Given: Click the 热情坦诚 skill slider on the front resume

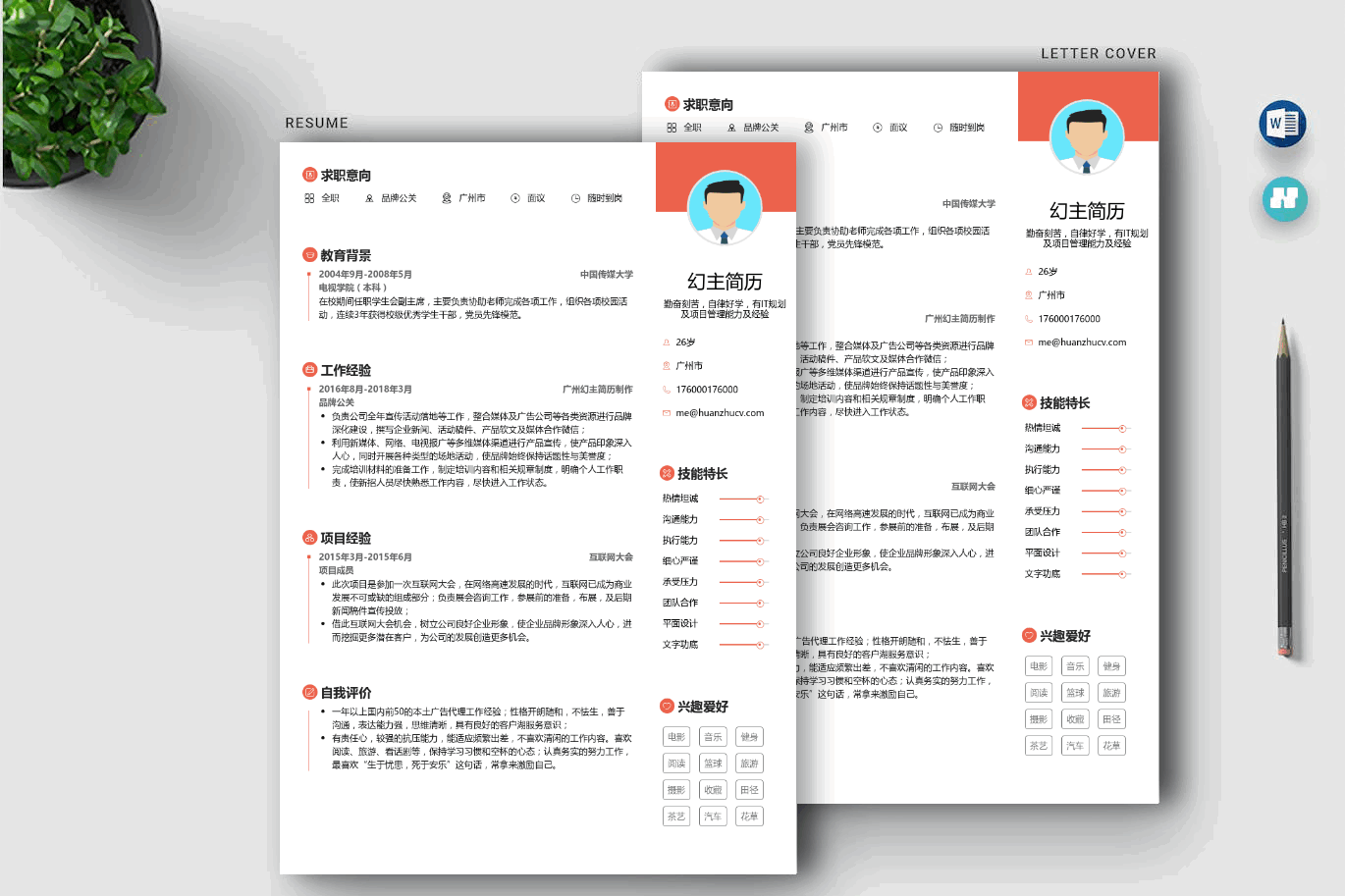Looking at the screenshot, I should tap(741, 500).
